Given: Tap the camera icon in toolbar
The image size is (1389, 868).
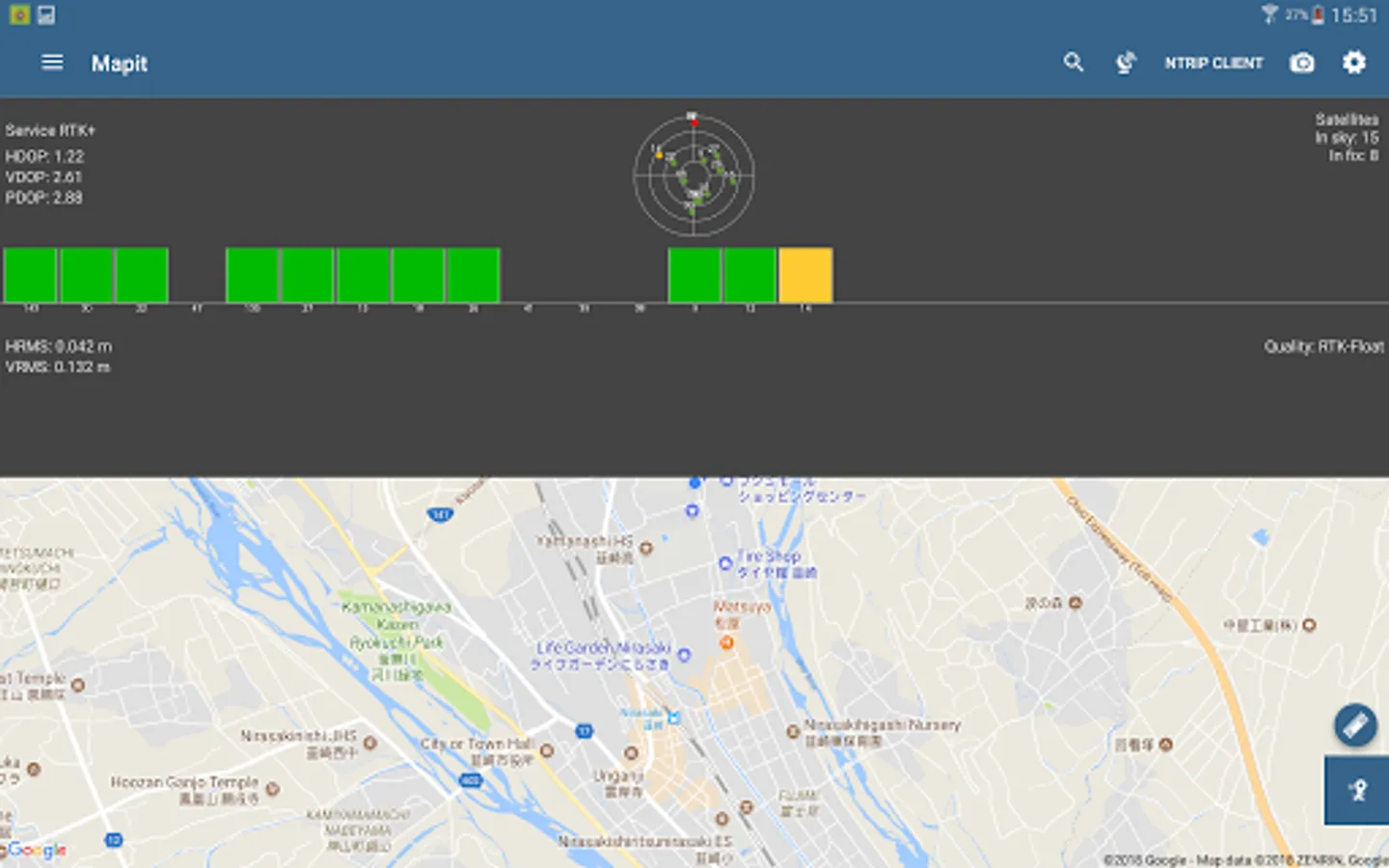Looking at the screenshot, I should [1302, 63].
